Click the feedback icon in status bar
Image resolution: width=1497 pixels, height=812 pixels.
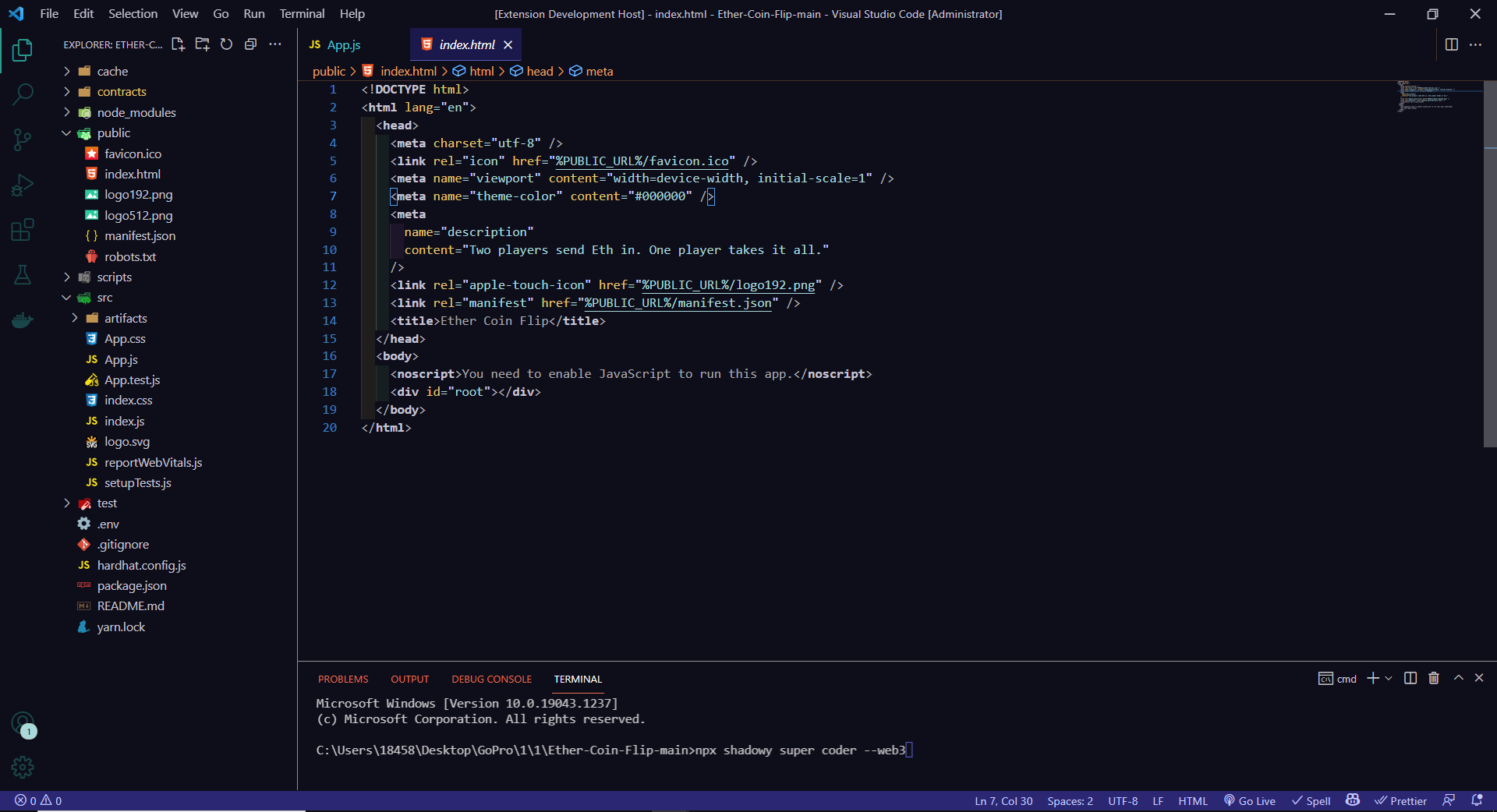coord(1449,800)
